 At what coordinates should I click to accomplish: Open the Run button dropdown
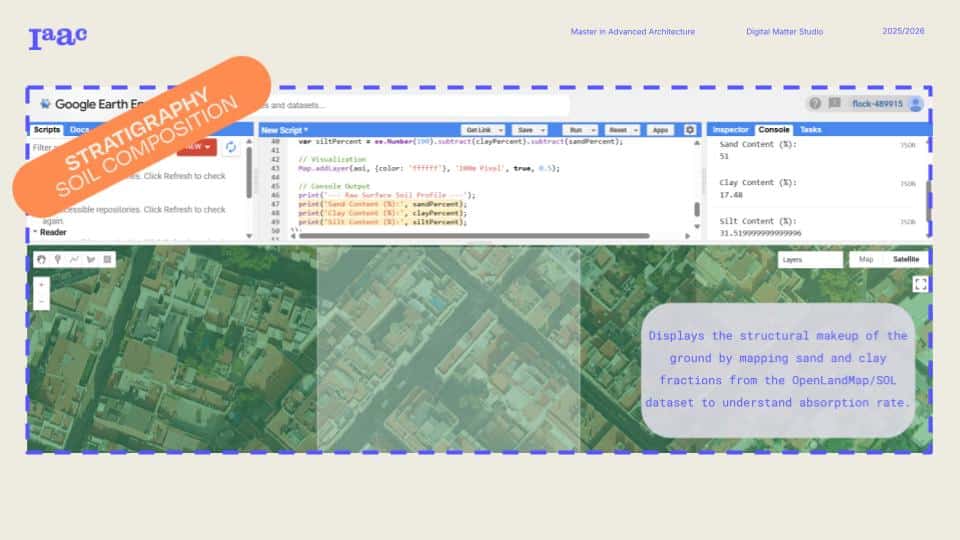[x=593, y=130]
